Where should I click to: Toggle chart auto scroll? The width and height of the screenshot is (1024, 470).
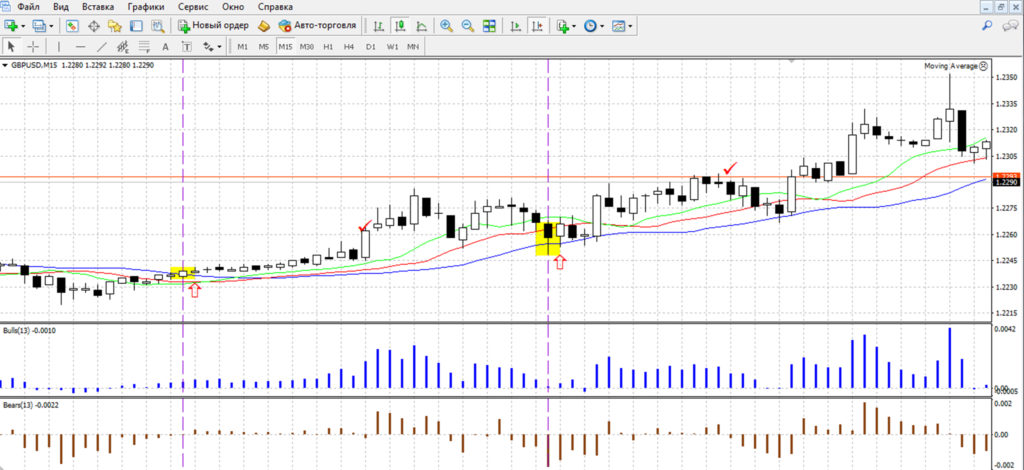coord(515,26)
